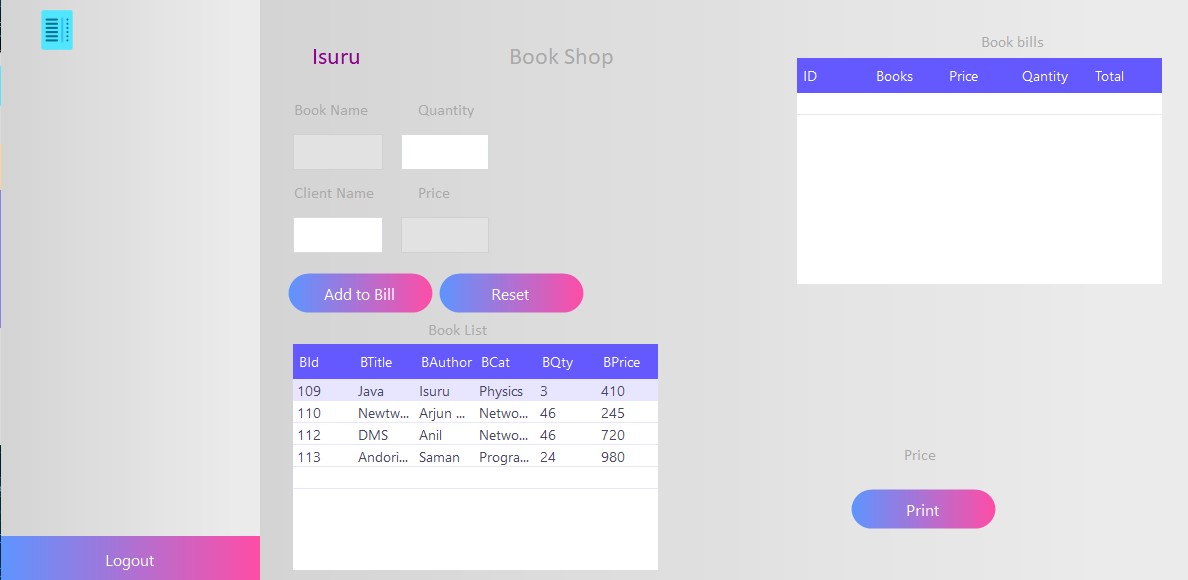The height and width of the screenshot is (580, 1188).
Task: Click the BPrice column header
Action: click(x=621, y=362)
